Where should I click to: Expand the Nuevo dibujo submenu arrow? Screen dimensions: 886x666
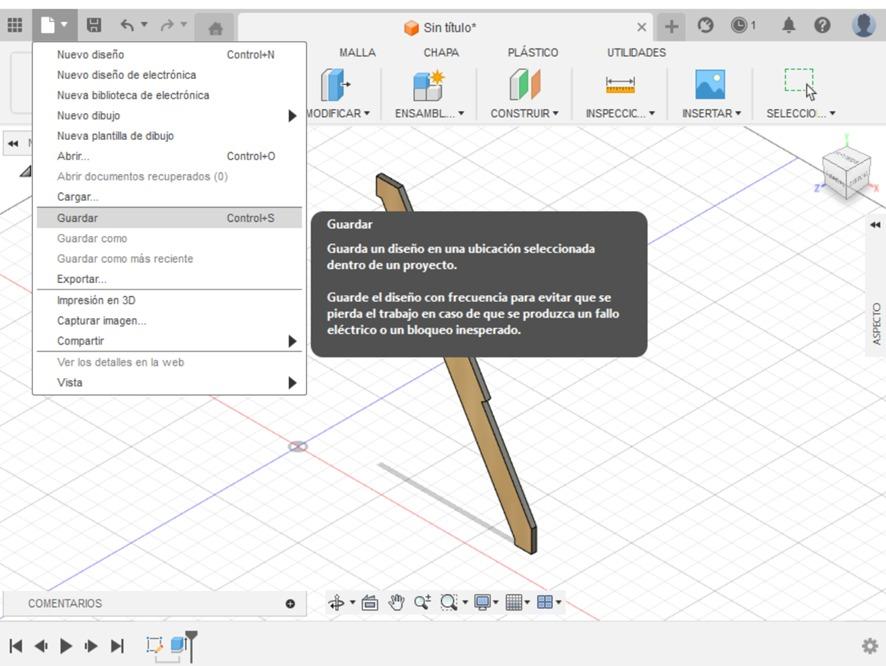[292, 116]
